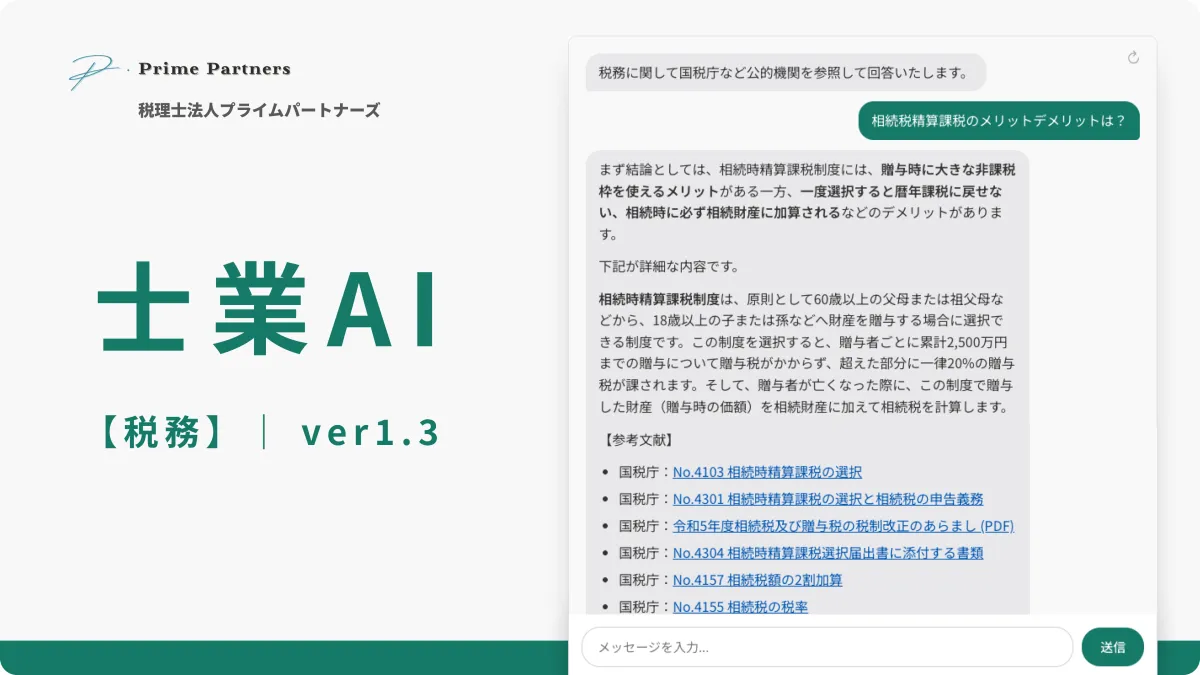This screenshot has width=1200, height=675.
Task: Open the No.4157 相続税額の2割加算 link
Action: coord(757,580)
